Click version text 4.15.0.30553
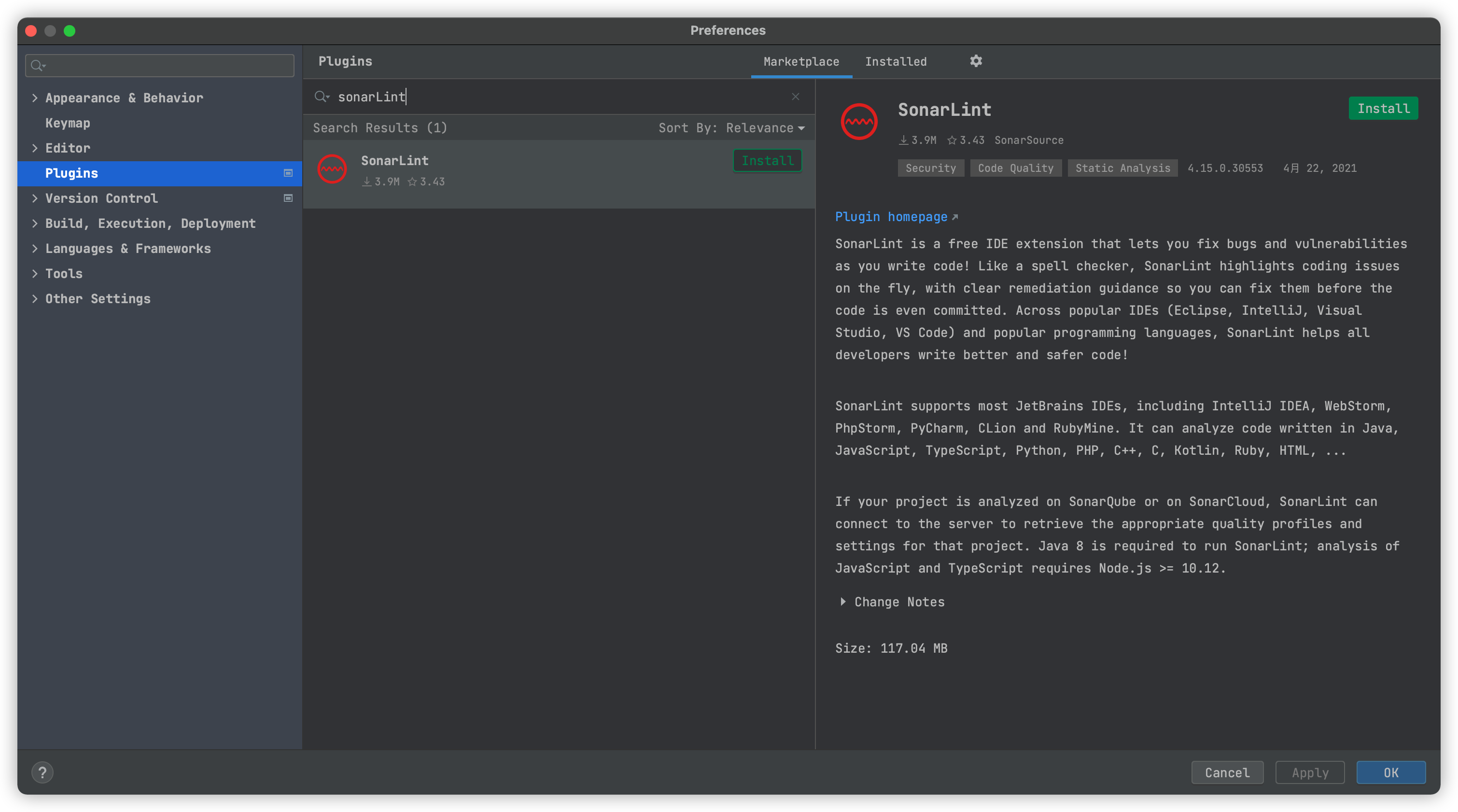This screenshot has width=1458, height=812. [x=1225, y=168]
